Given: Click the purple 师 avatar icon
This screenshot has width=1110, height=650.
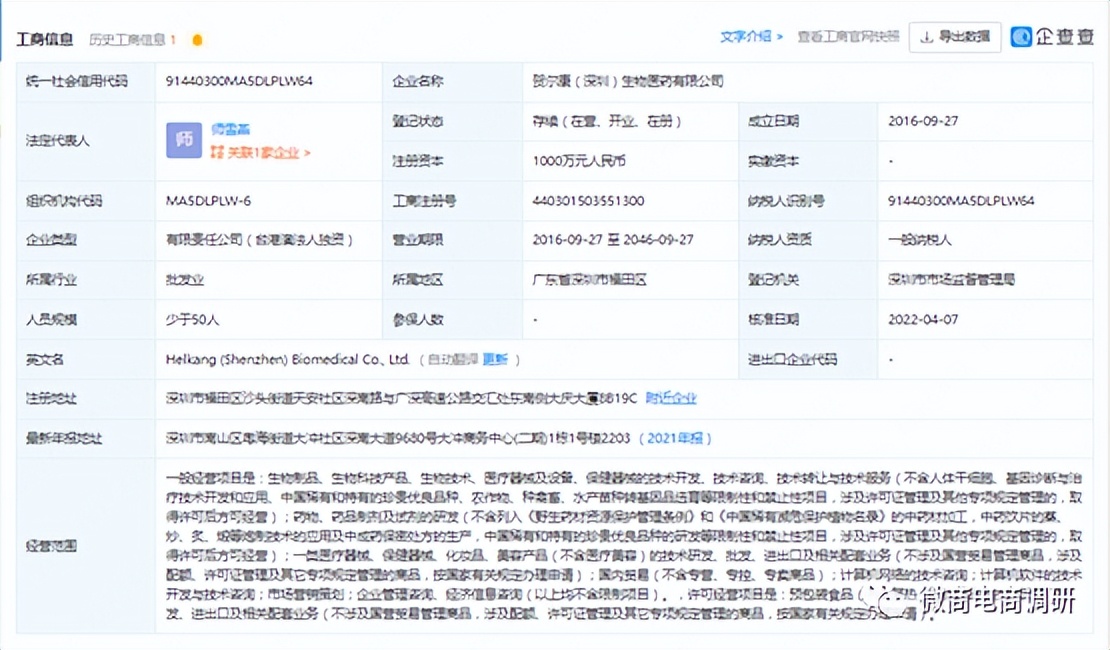Looking at the screenshot, I should tap(183, 140).
